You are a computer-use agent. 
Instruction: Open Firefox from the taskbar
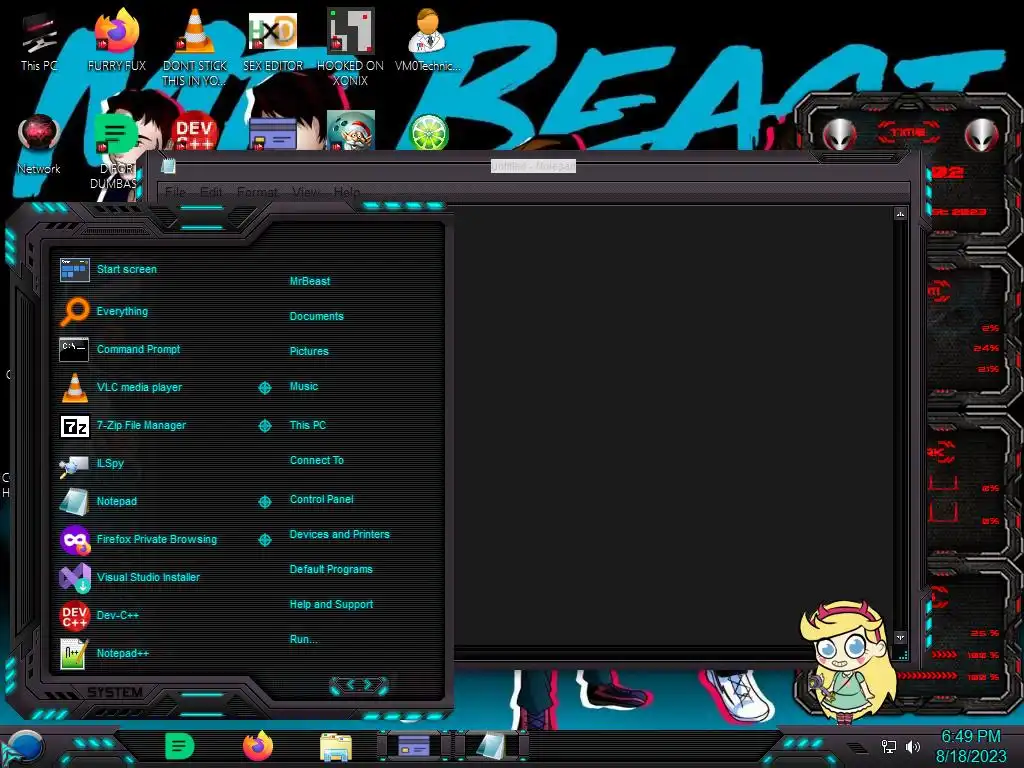pyautogui.click(x=258, y=746)
